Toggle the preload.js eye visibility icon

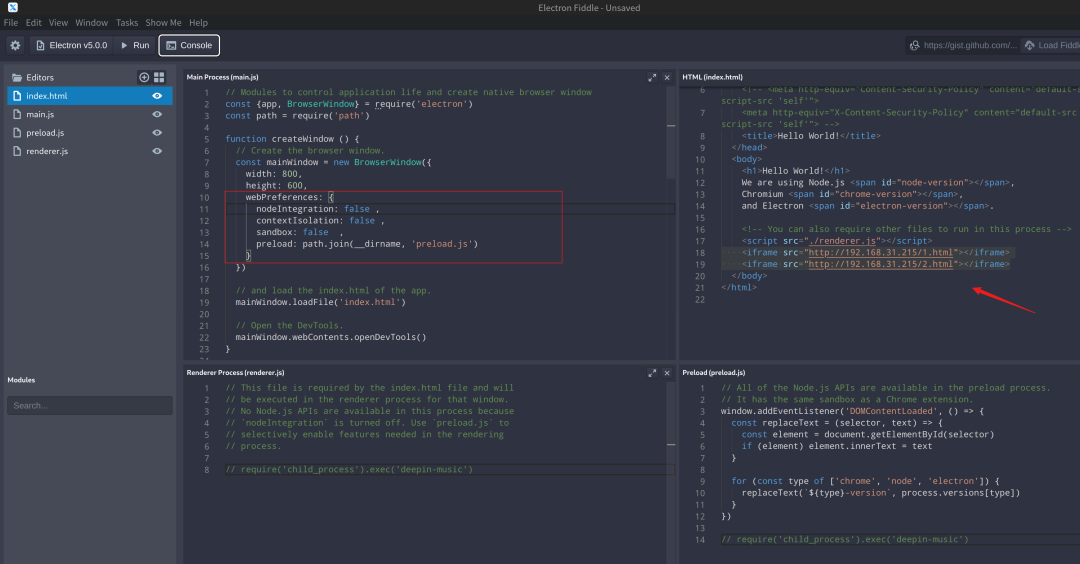point(157,133)
